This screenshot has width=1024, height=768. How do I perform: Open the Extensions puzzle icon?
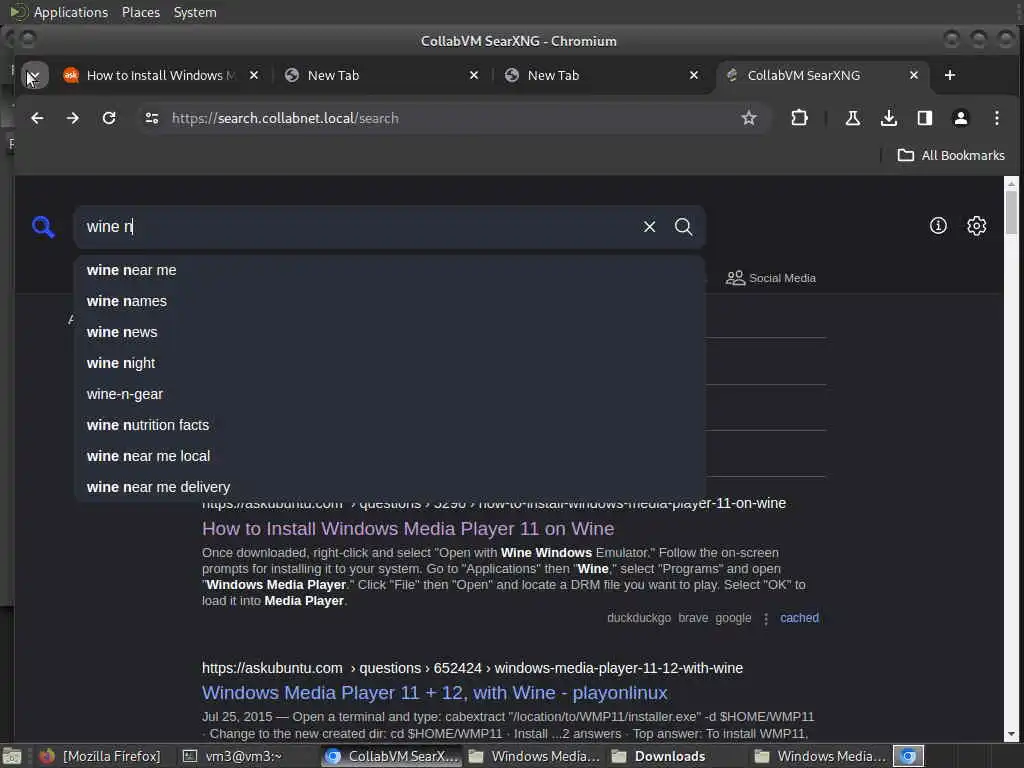(799, 118)
